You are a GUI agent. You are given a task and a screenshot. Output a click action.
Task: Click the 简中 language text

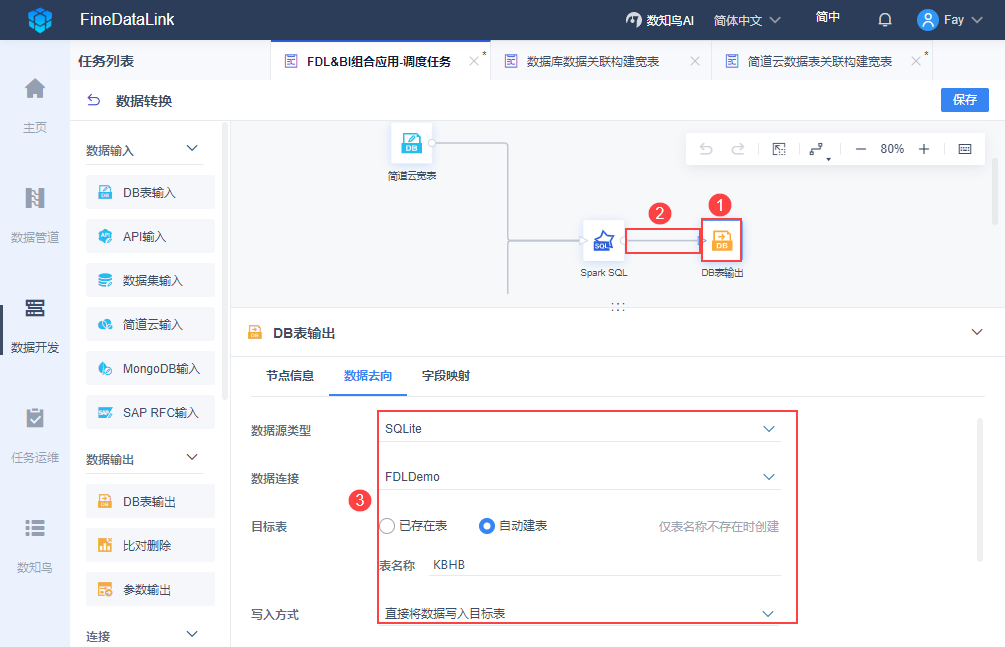[x=827, y=17]
